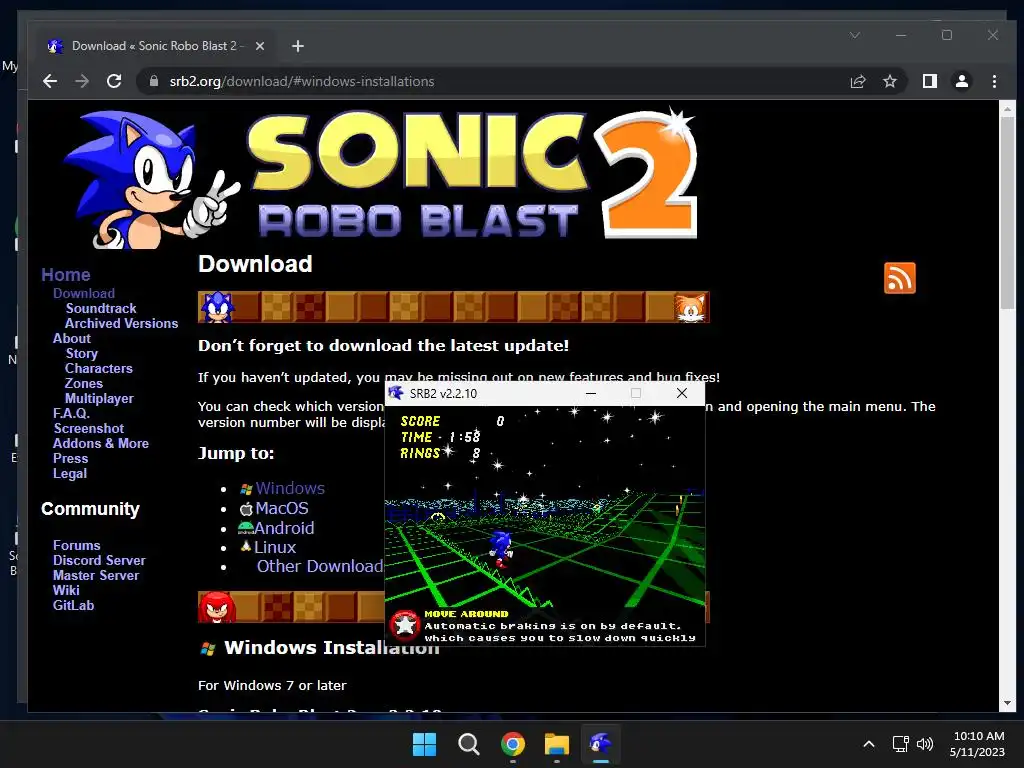The image size is (1024, 768).
Task: Open the Legal sidebar link
Action: [70, 473]
